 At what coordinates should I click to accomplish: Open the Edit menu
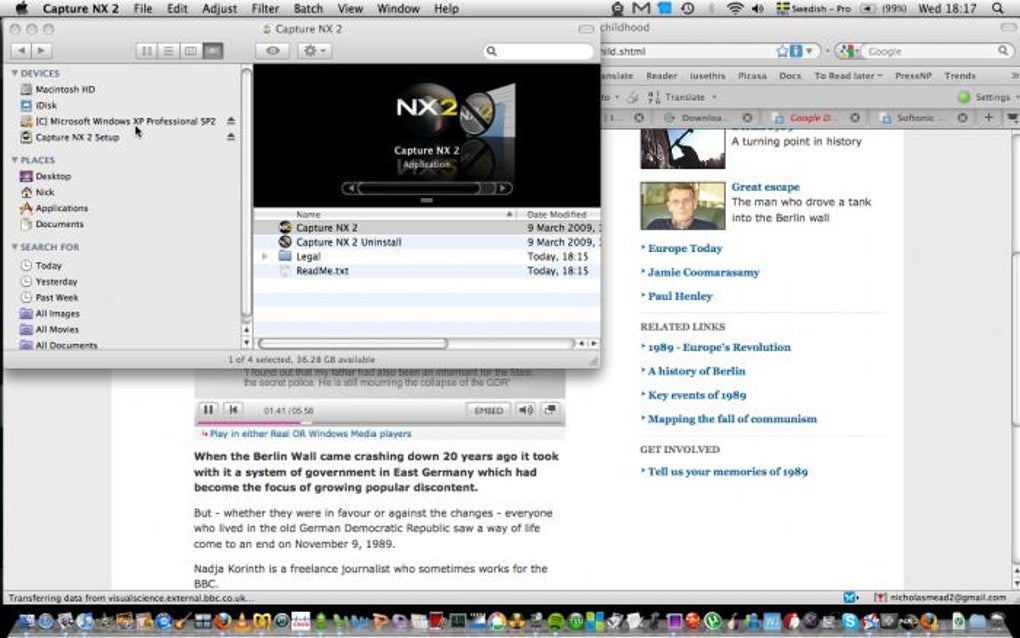[177, 8]
